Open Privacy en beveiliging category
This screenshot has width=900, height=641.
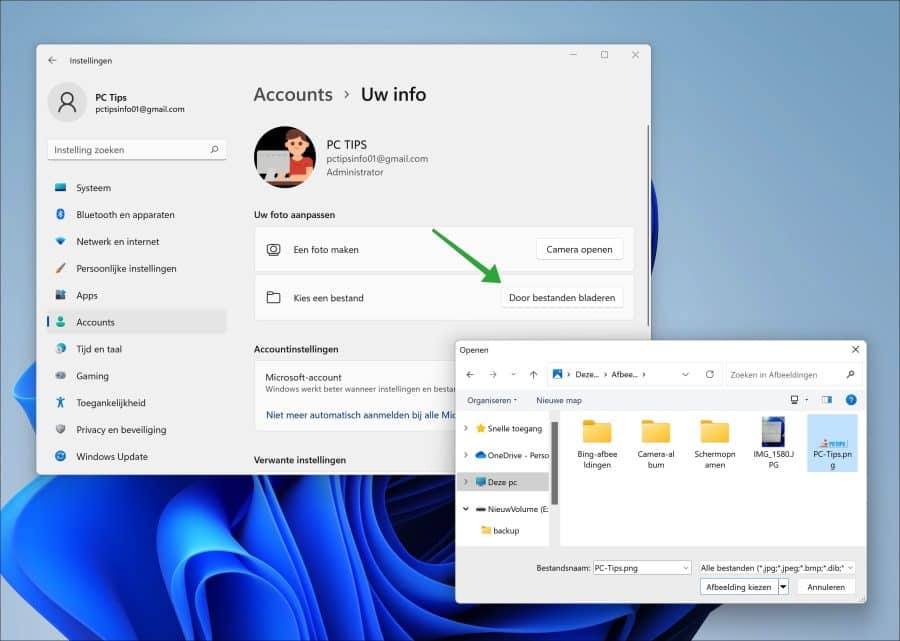point(137,430)
